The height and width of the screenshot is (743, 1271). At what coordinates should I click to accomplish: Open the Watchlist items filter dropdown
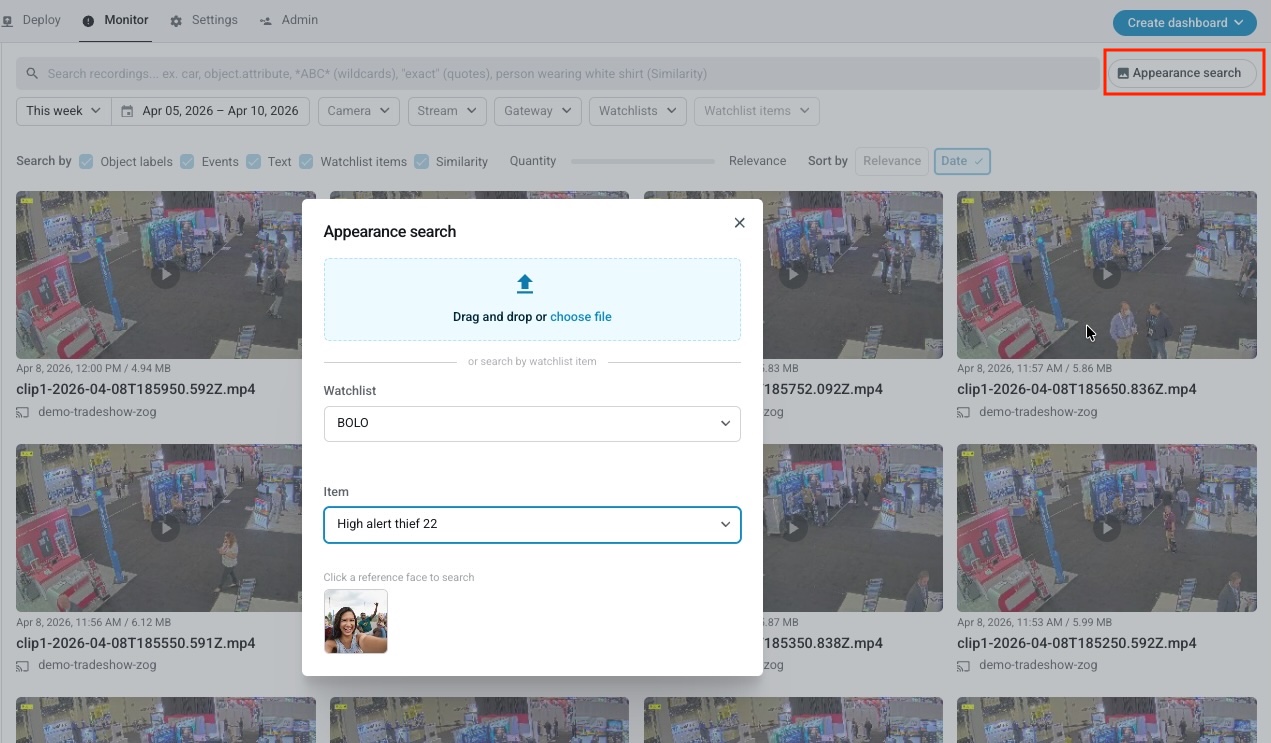pos(757,111)
